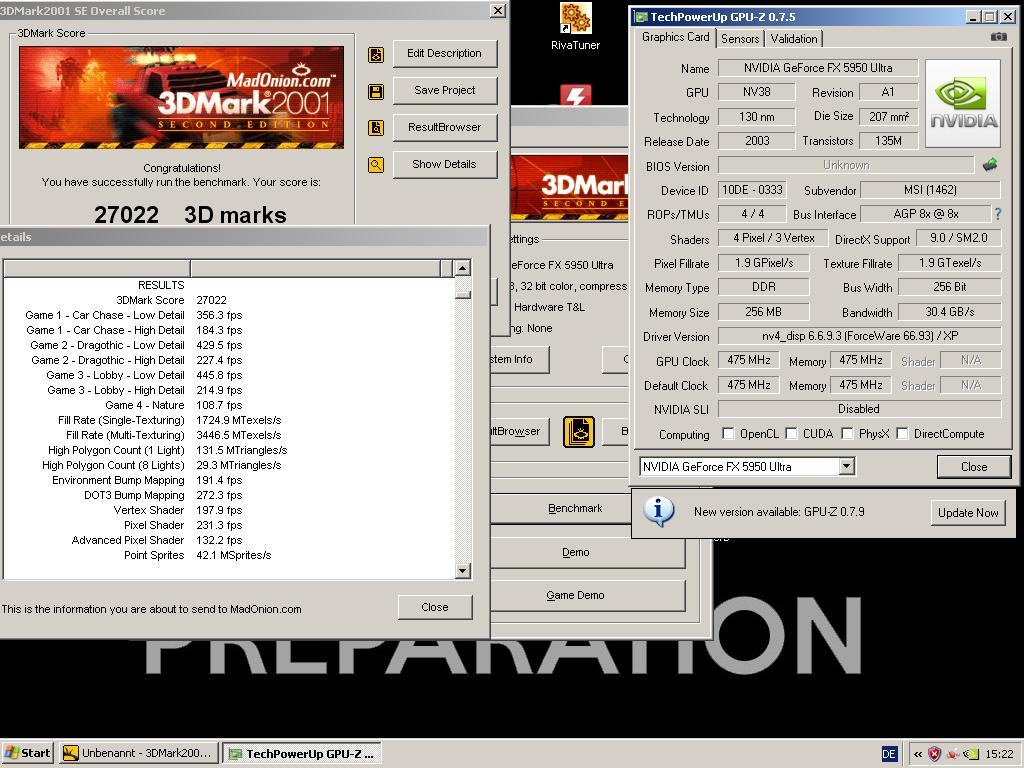Click the Benchmark button in 3DMark
The width and height of the screenshot is (1024, 768).
tap(575, 508)
